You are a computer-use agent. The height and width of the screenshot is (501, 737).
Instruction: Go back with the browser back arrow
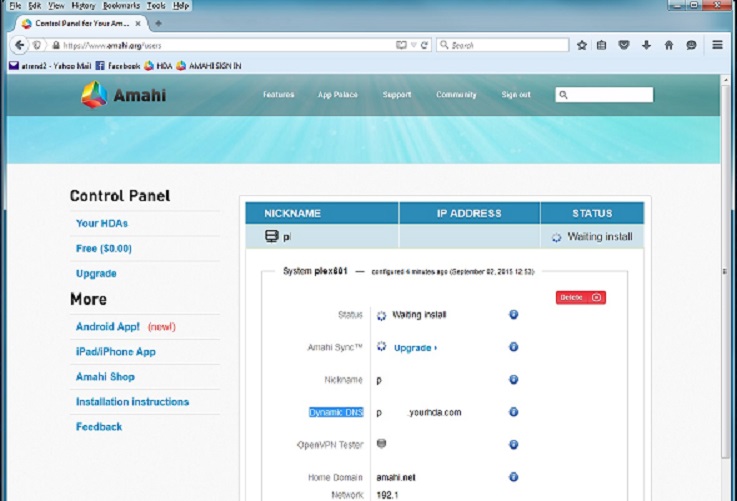click(x=19, y=45)
